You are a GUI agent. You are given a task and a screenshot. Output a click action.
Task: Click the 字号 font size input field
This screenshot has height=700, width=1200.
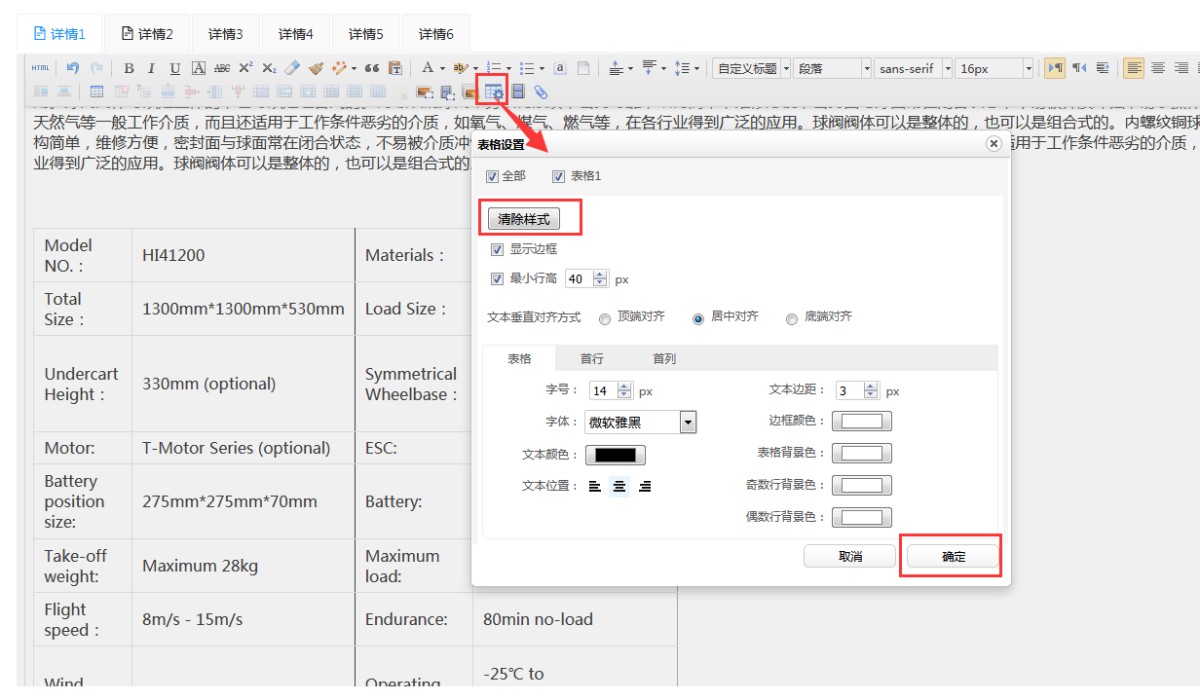coord(603,391)
